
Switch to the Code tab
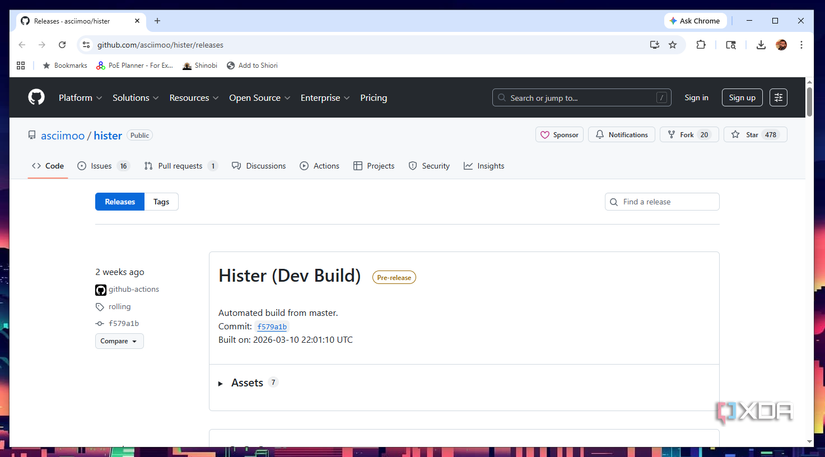[48, 166]
